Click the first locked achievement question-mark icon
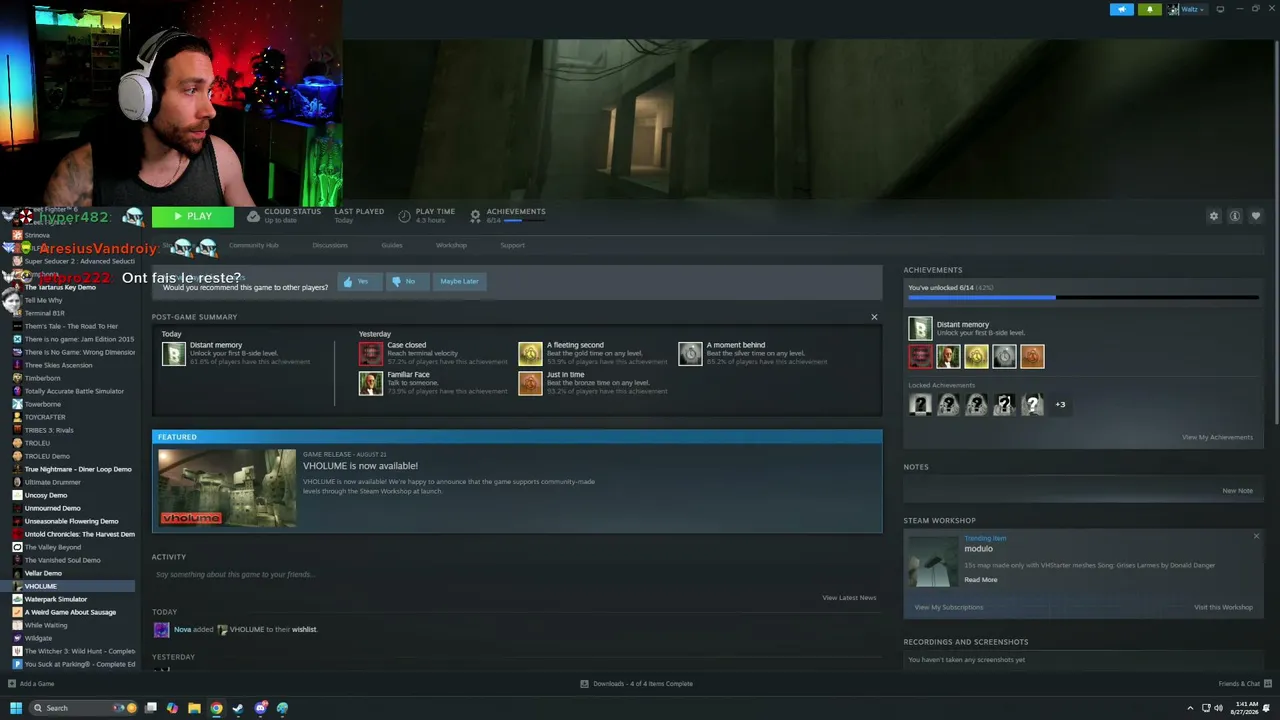Viewport: 1280px width, 720px height. [x=920, y=404]
